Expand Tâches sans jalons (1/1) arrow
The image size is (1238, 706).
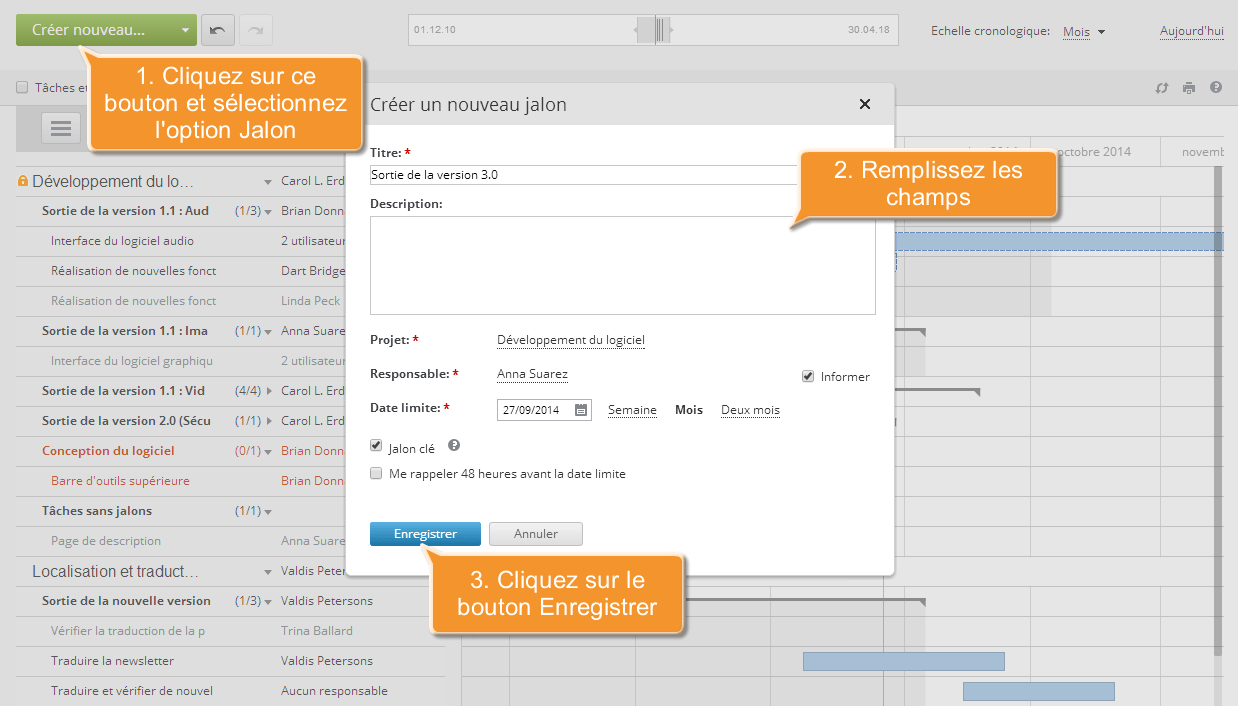tap(268, 512)
